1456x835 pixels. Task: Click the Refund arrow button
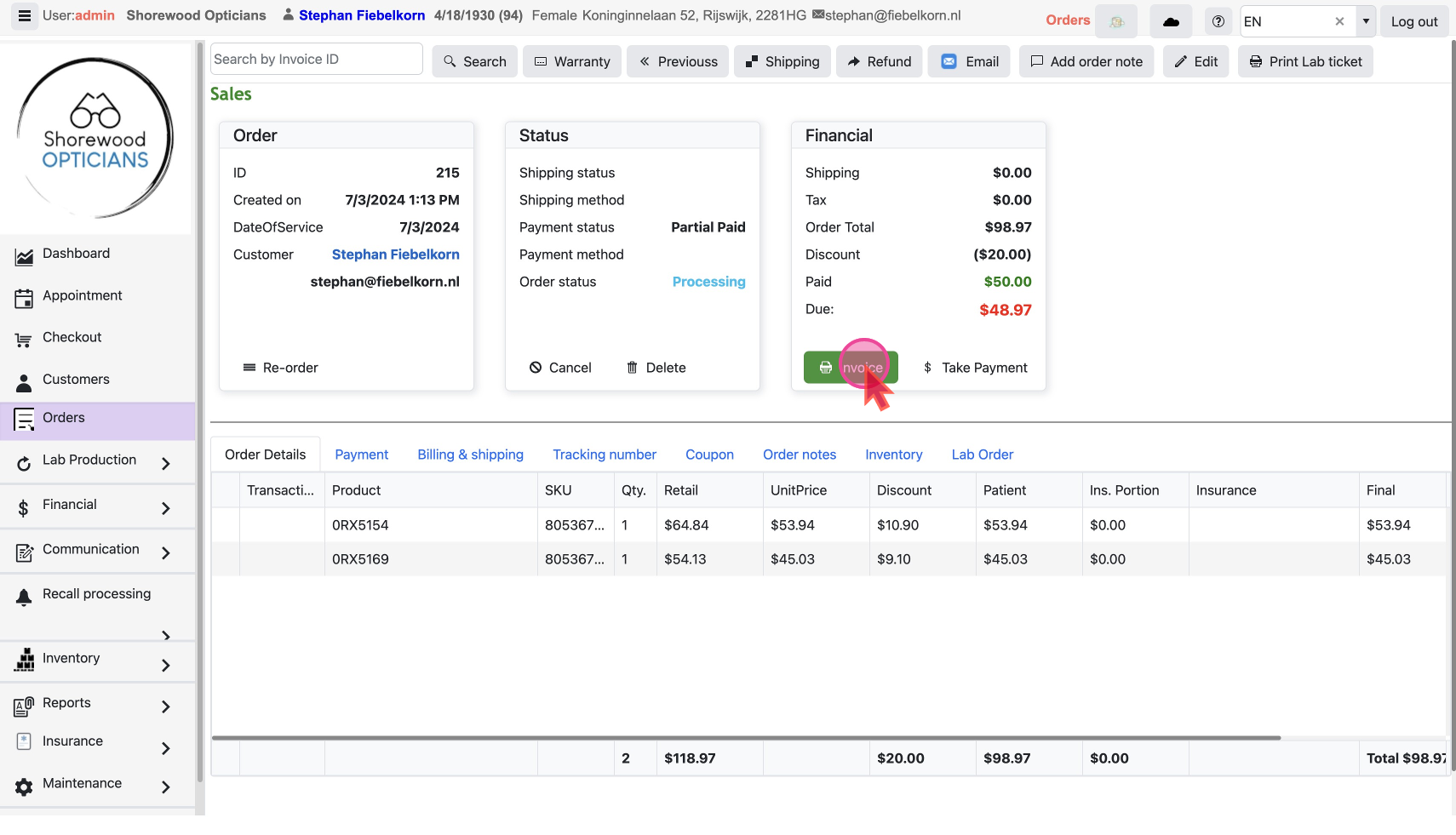pos(879,61)
